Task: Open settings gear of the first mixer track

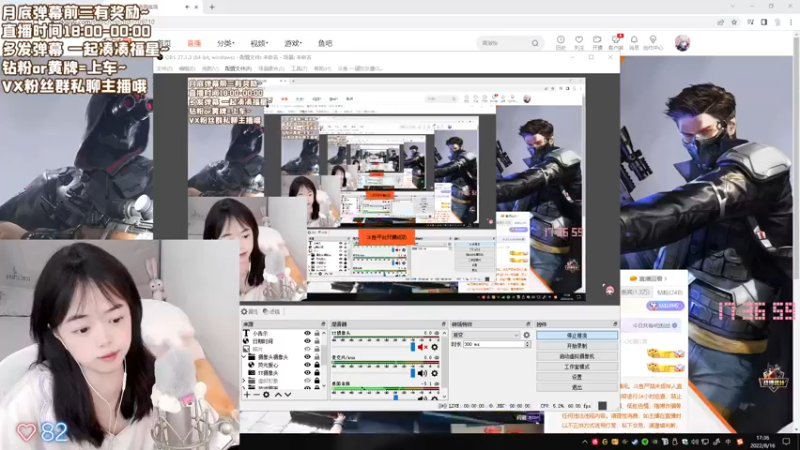Action: pos(434,347)
